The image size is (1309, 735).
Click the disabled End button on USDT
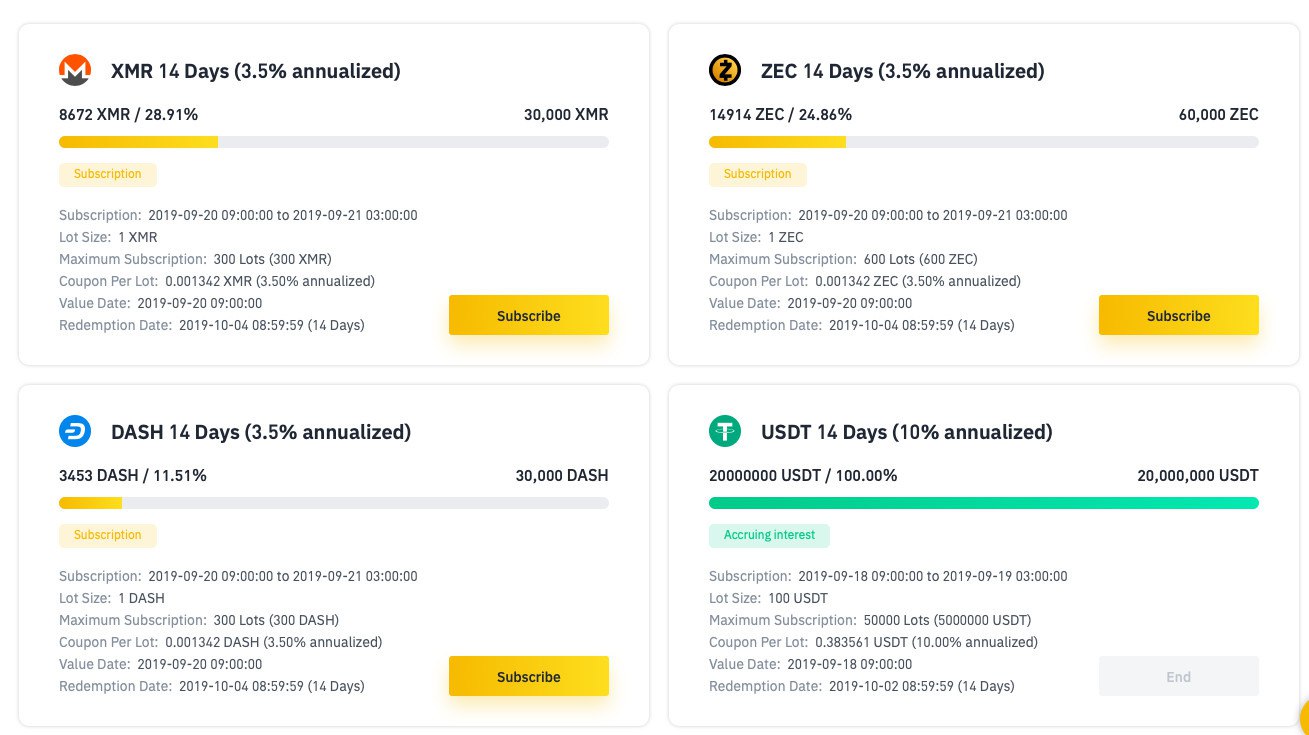pos(1179,676)
